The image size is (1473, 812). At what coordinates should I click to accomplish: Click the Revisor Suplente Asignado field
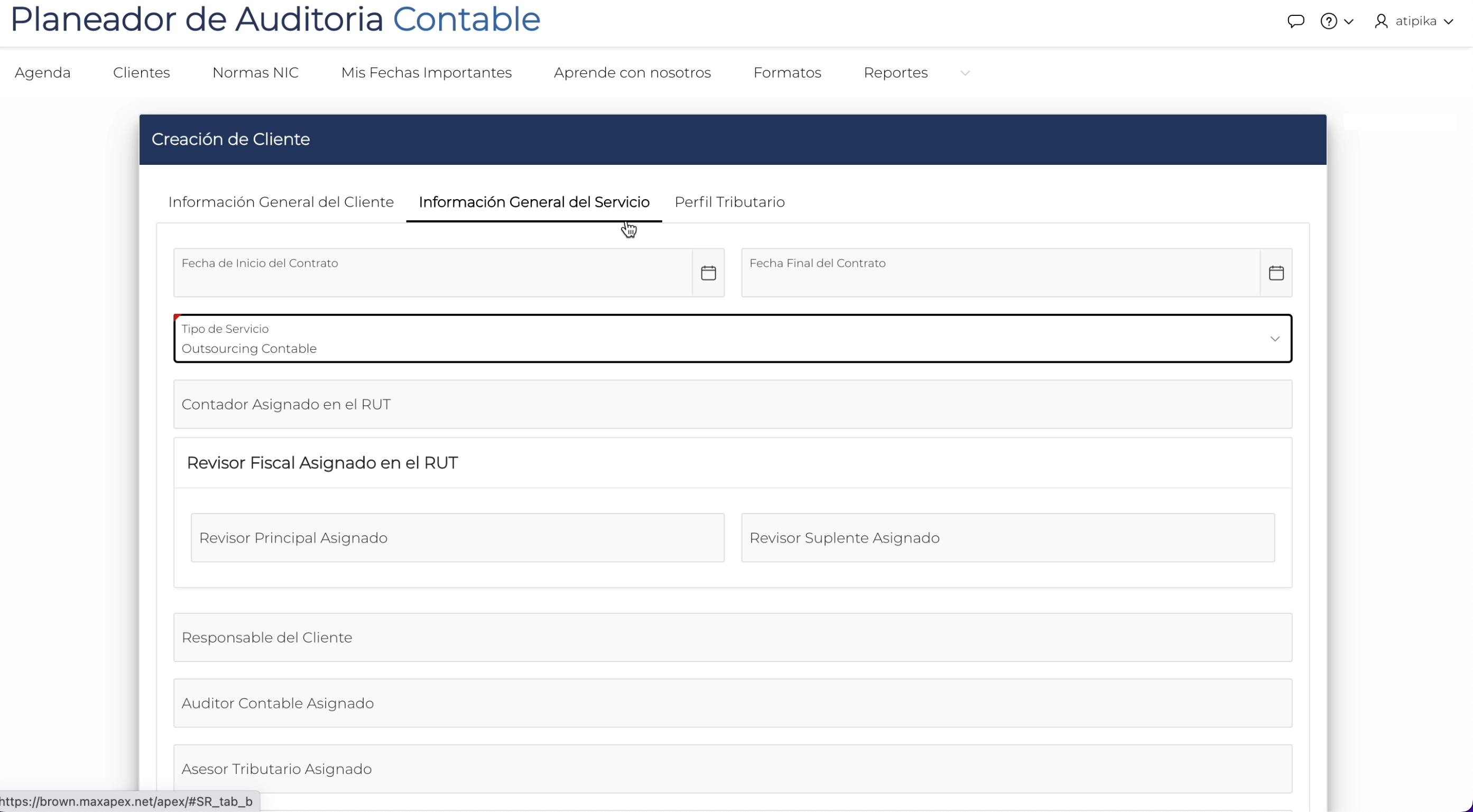(1007, 538)
